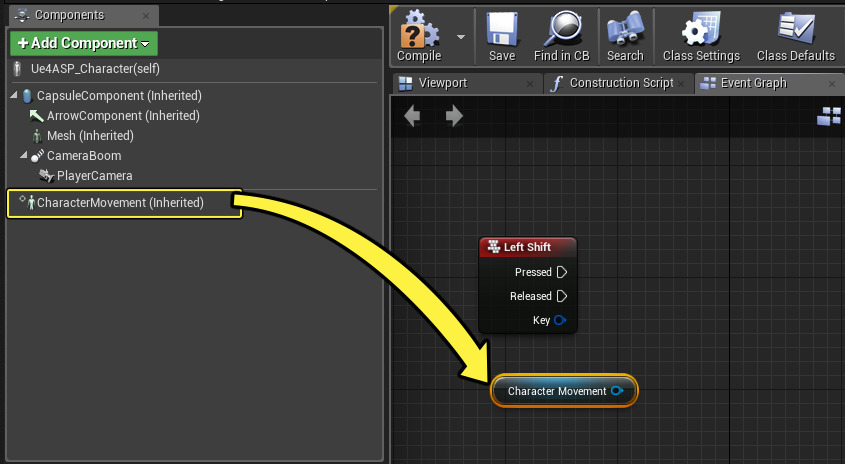This screenshot has width=845, height=464.
Task: Click the CapsuleComponent capsule icon
Action: pos(27,96)
